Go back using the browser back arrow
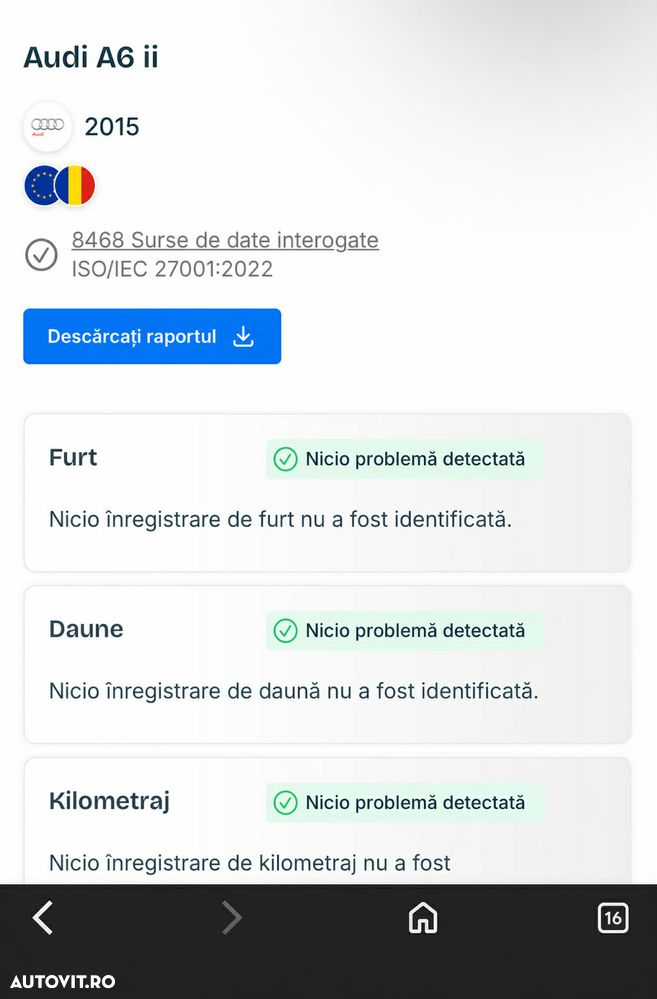The image size is (657, 999). [42, 917]
